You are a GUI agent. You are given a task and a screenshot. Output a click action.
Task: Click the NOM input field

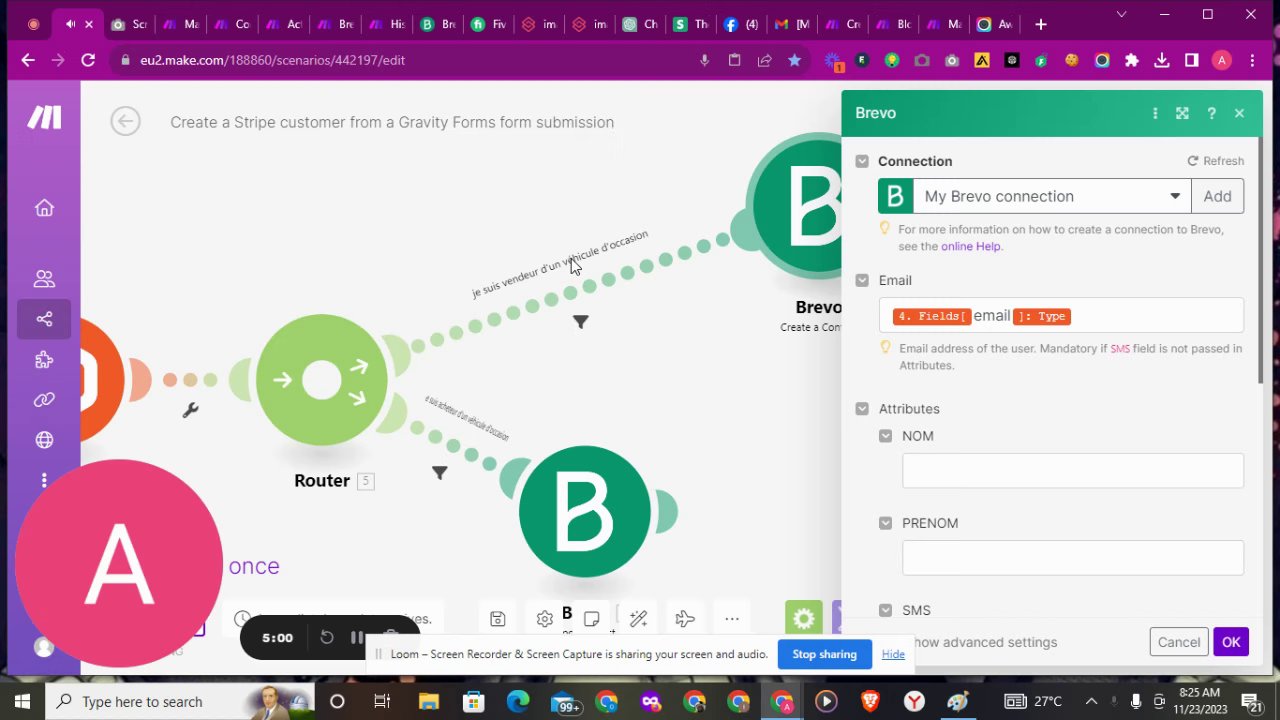1073,471
